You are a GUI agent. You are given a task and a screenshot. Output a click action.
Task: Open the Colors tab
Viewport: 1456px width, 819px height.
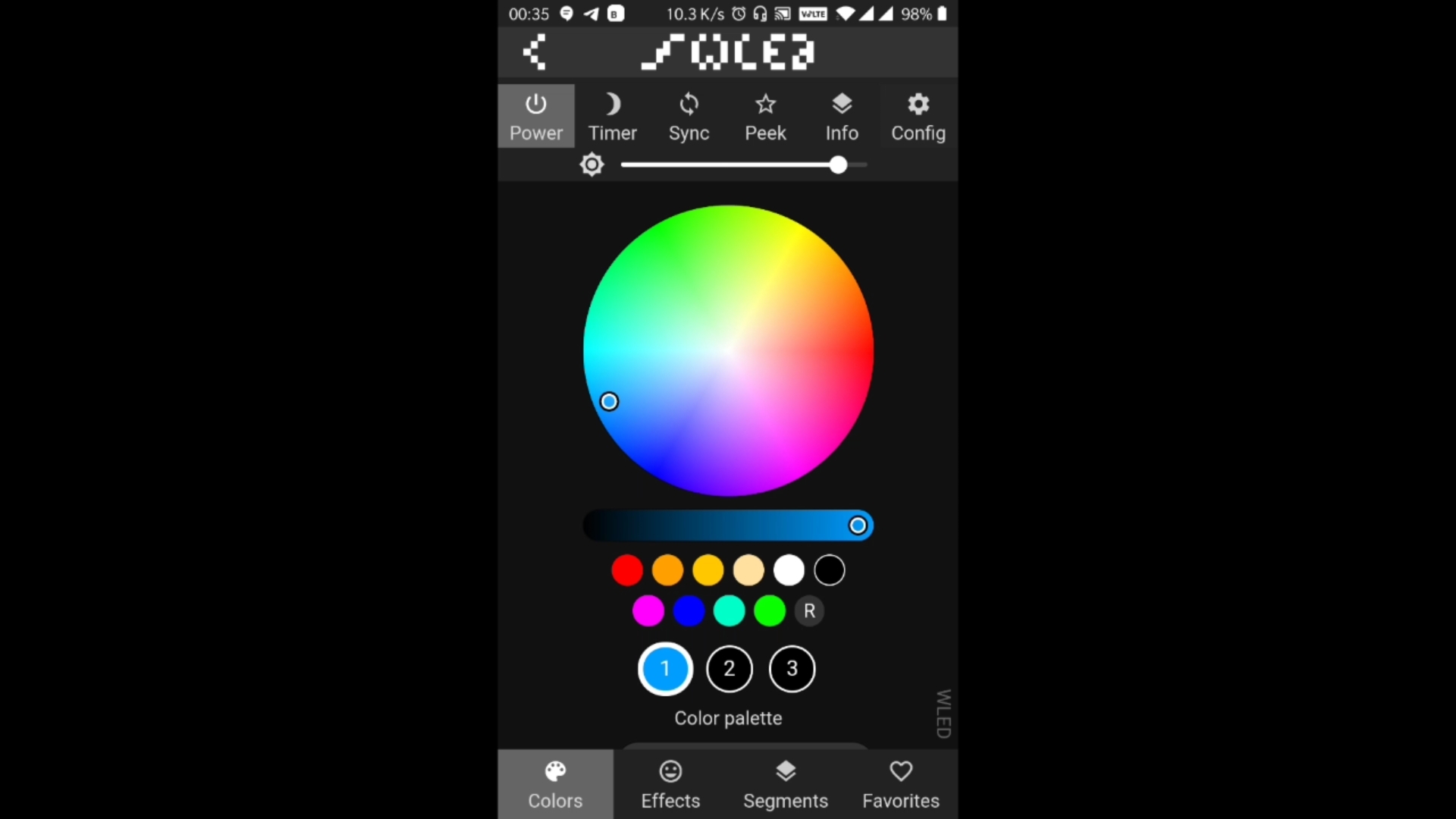[556, 784]
